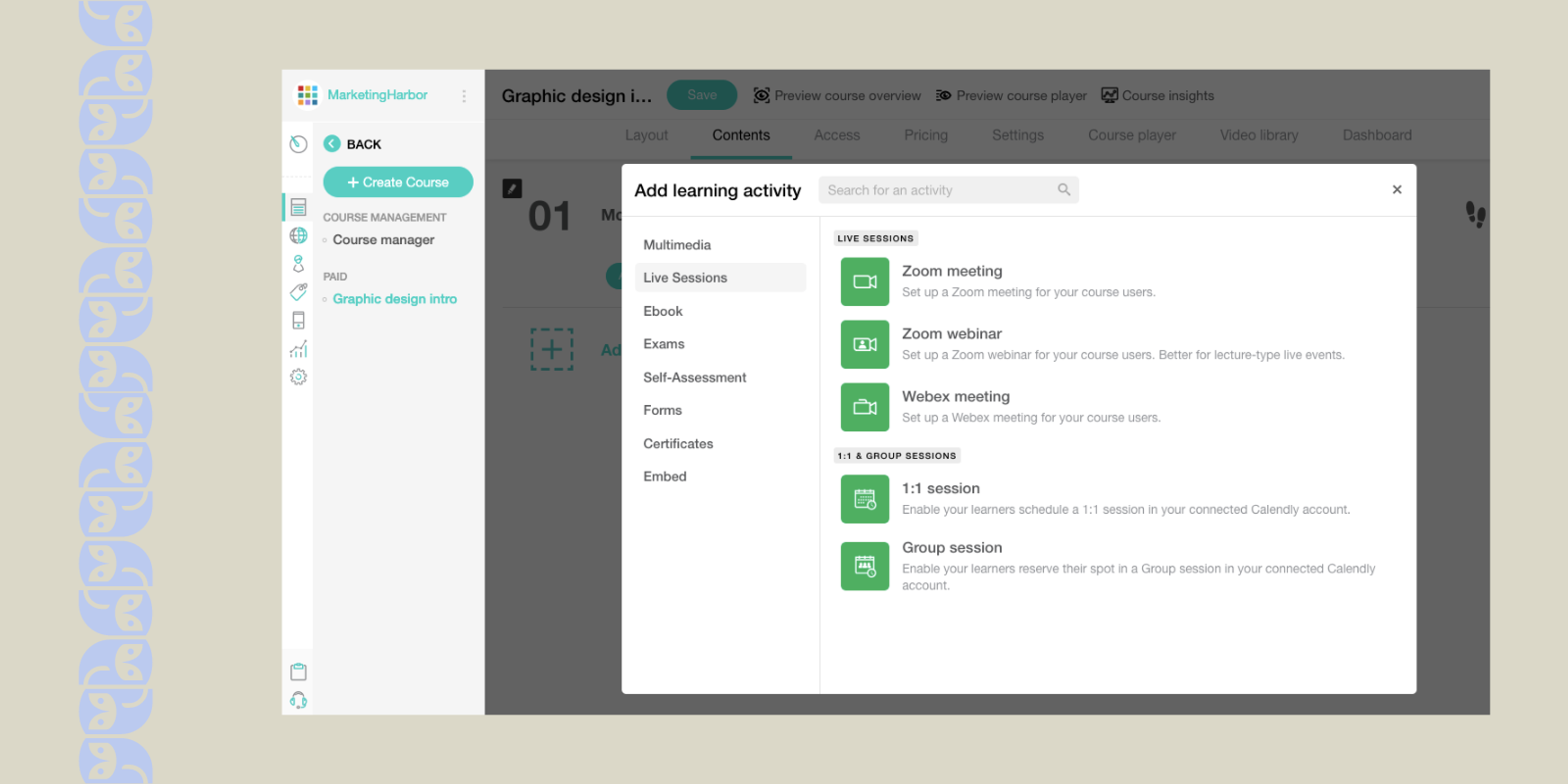This screenshot has height=784, width=1568.
Task: Select the Zoom meeting camera icon
Action: 864,281
